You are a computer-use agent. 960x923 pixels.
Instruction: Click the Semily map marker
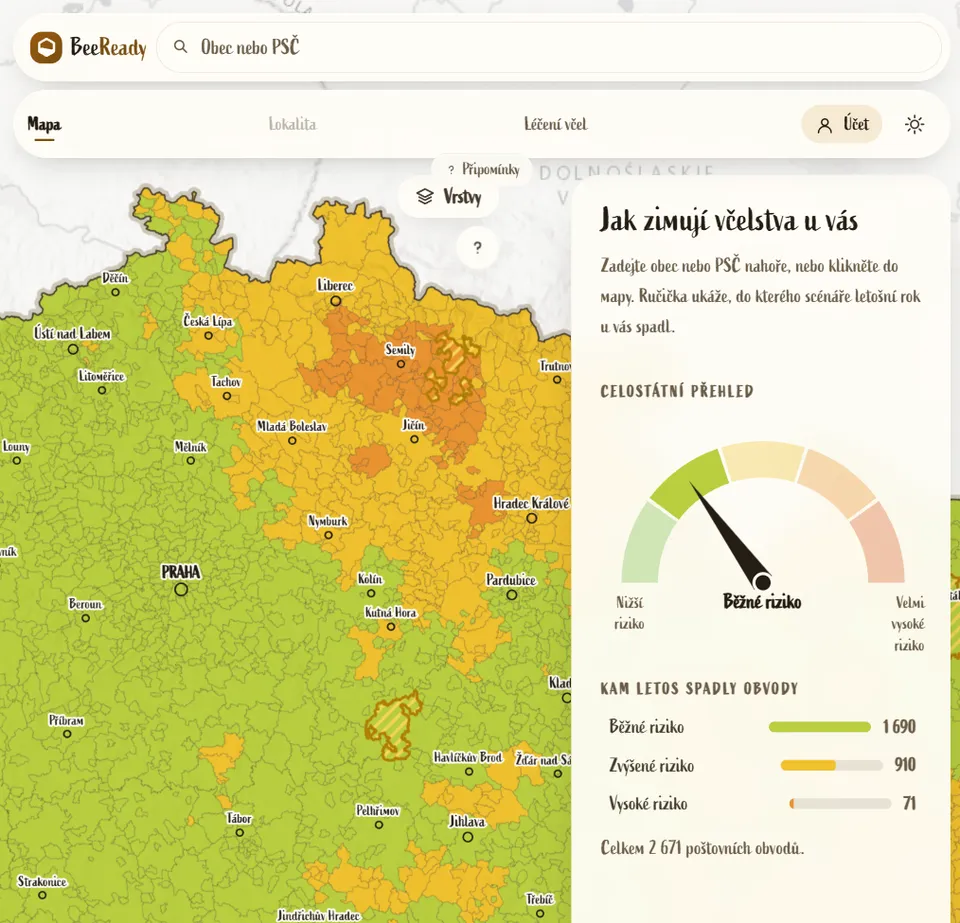[401, 364]
